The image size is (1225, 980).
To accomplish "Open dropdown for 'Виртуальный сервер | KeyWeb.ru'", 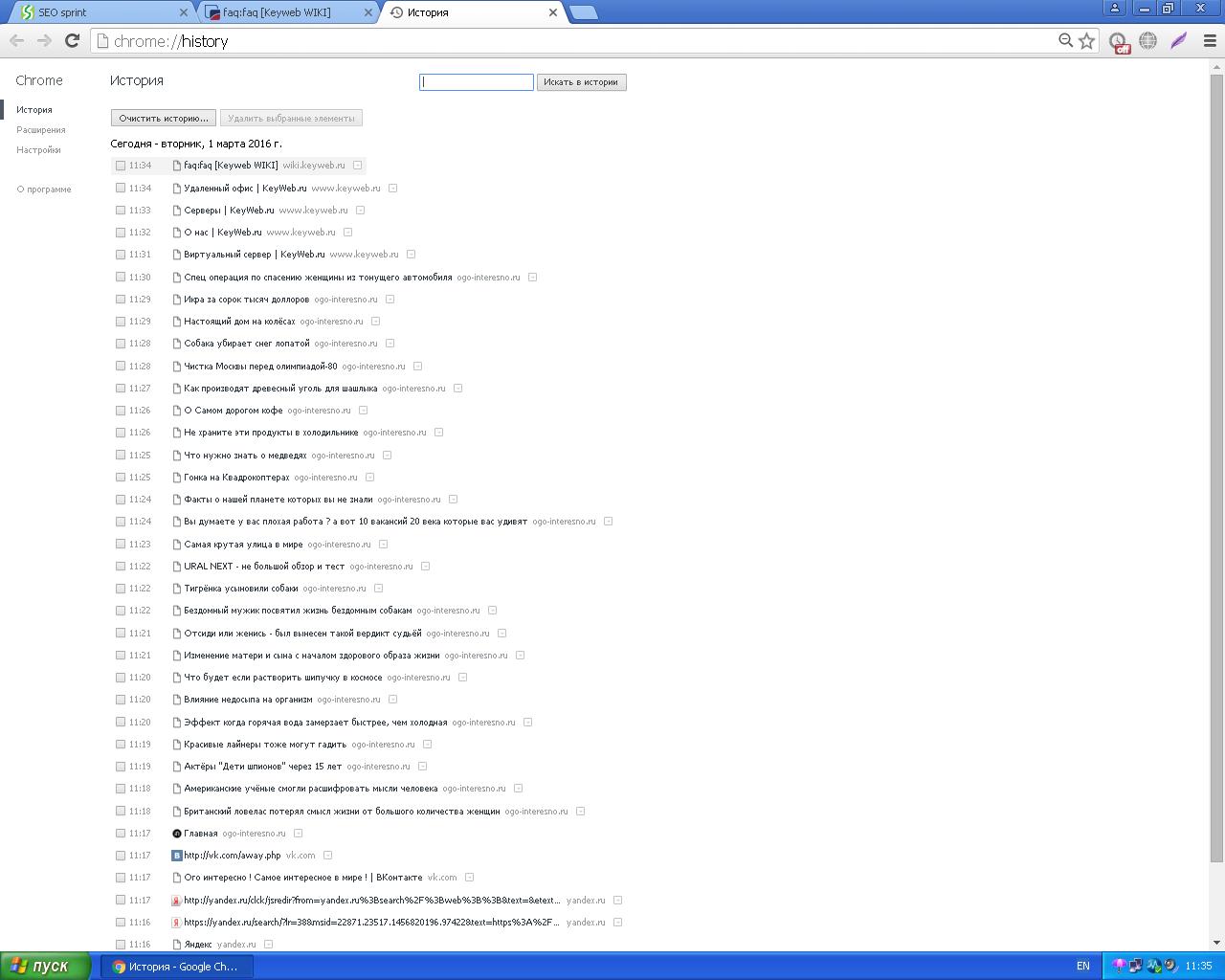I will 411,255.
